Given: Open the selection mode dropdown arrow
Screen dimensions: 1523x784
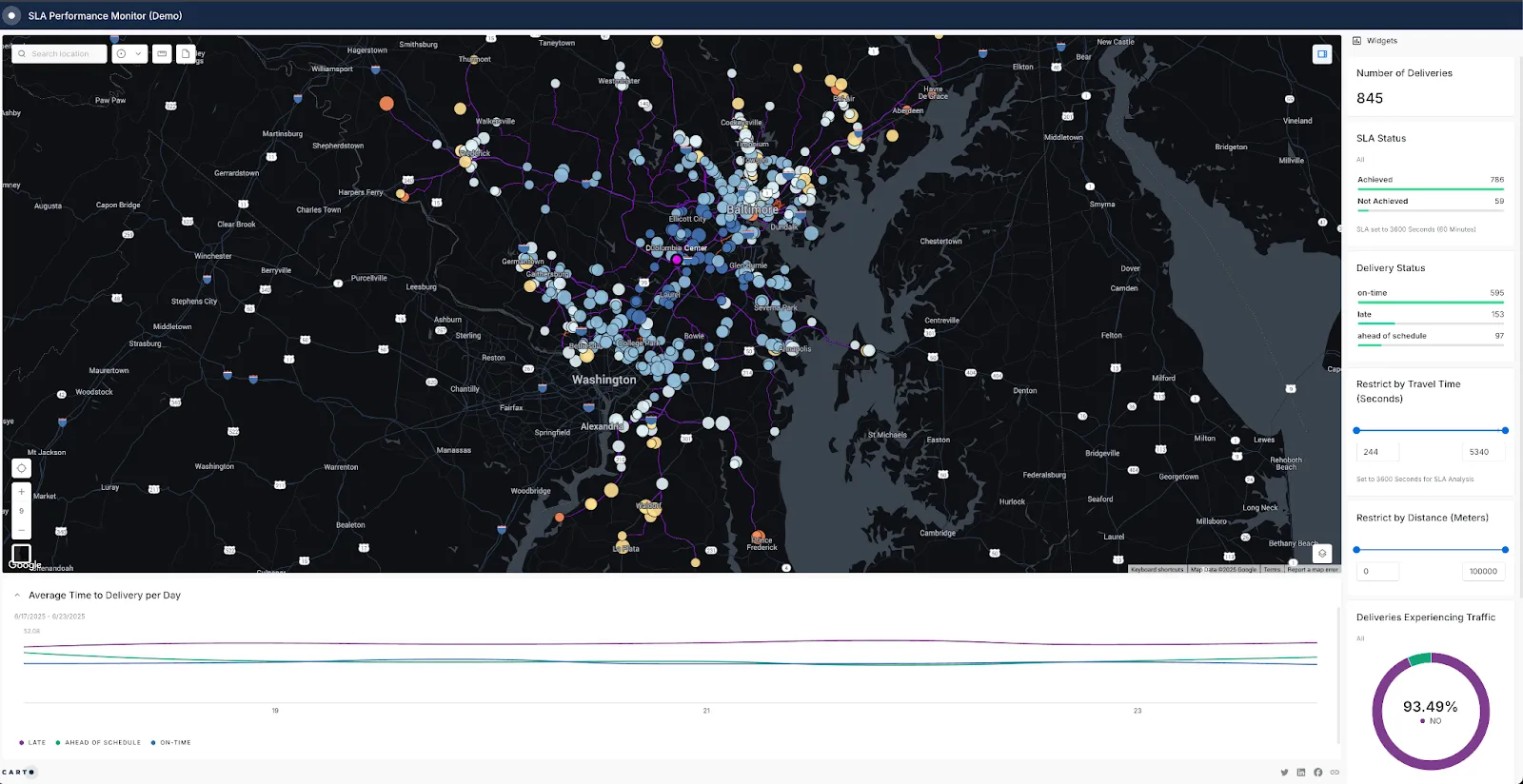Looking at the screenshot, I should (x=139, y=54).
